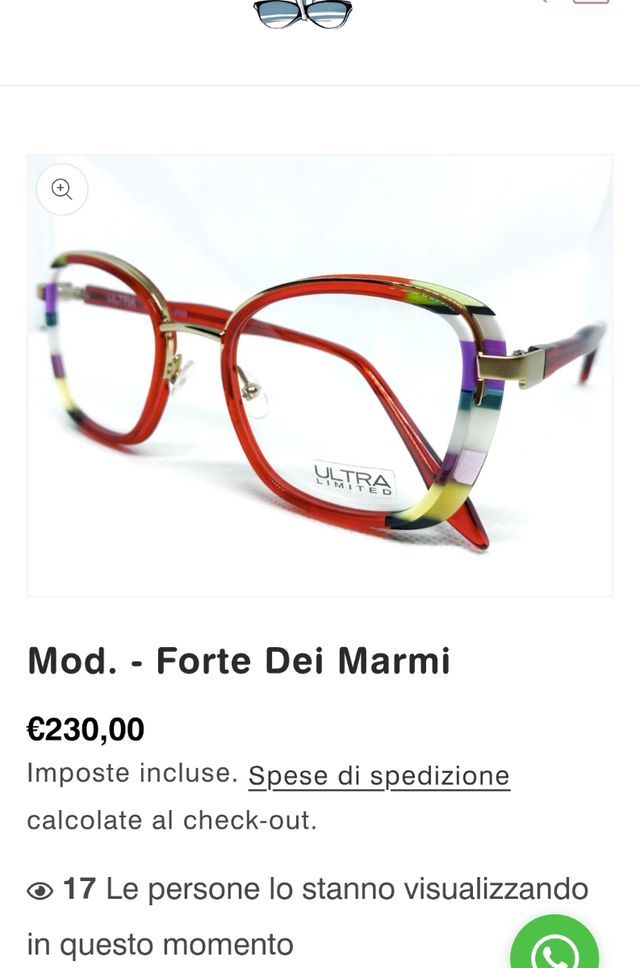Click the gold nose bridge of the glasses
Screen dimensions: 640x968
(193, 330)
